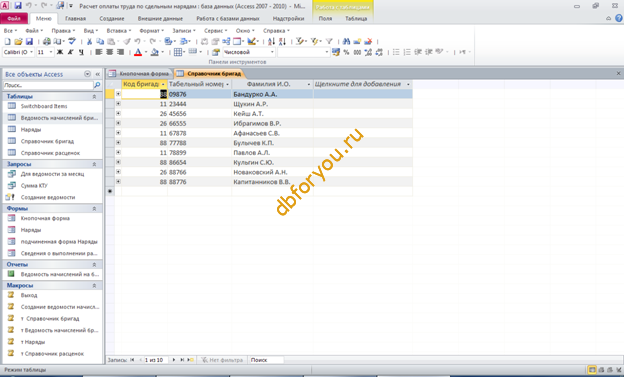Image resolution: width=624 pixels, height=377 pixels.
Task: Apply Underline (Ч) formatting
Action: [81, 52]
